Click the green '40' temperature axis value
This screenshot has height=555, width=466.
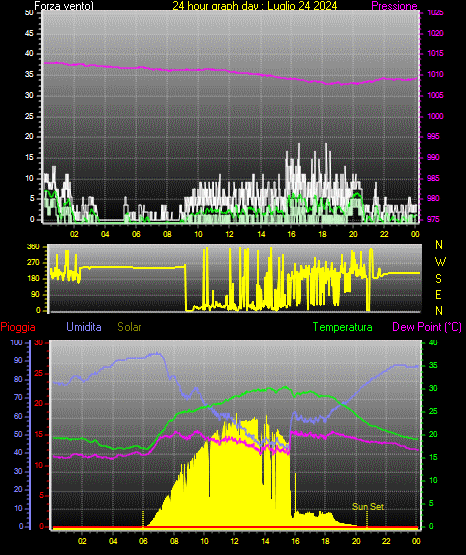(x=433, y=342)
